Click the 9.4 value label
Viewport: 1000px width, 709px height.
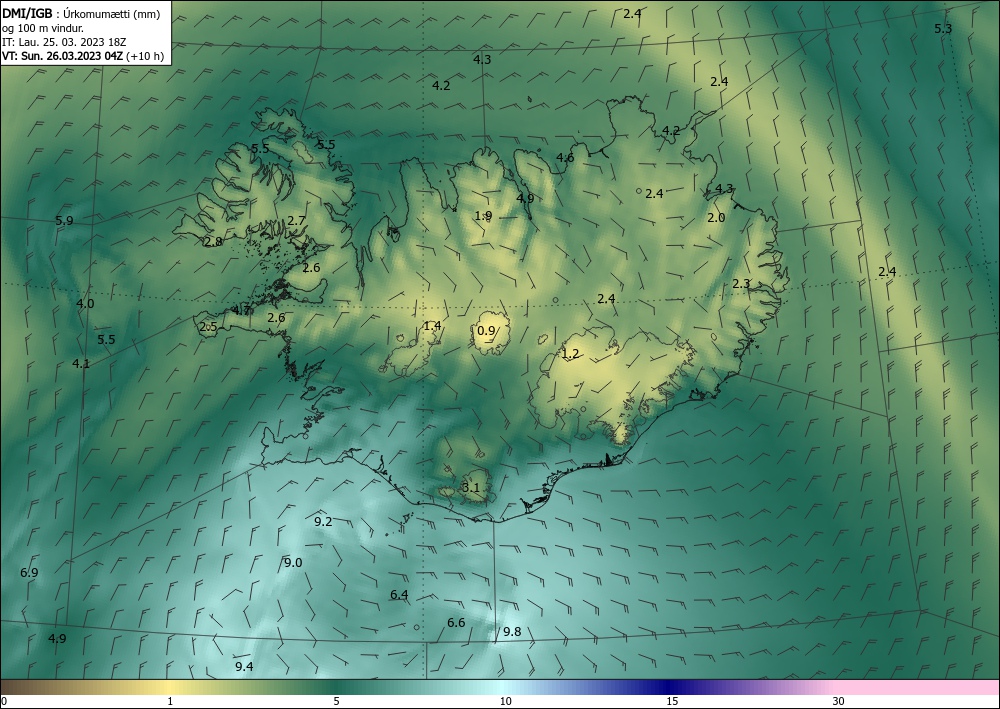pyautogui.click(x=244, y=666)
